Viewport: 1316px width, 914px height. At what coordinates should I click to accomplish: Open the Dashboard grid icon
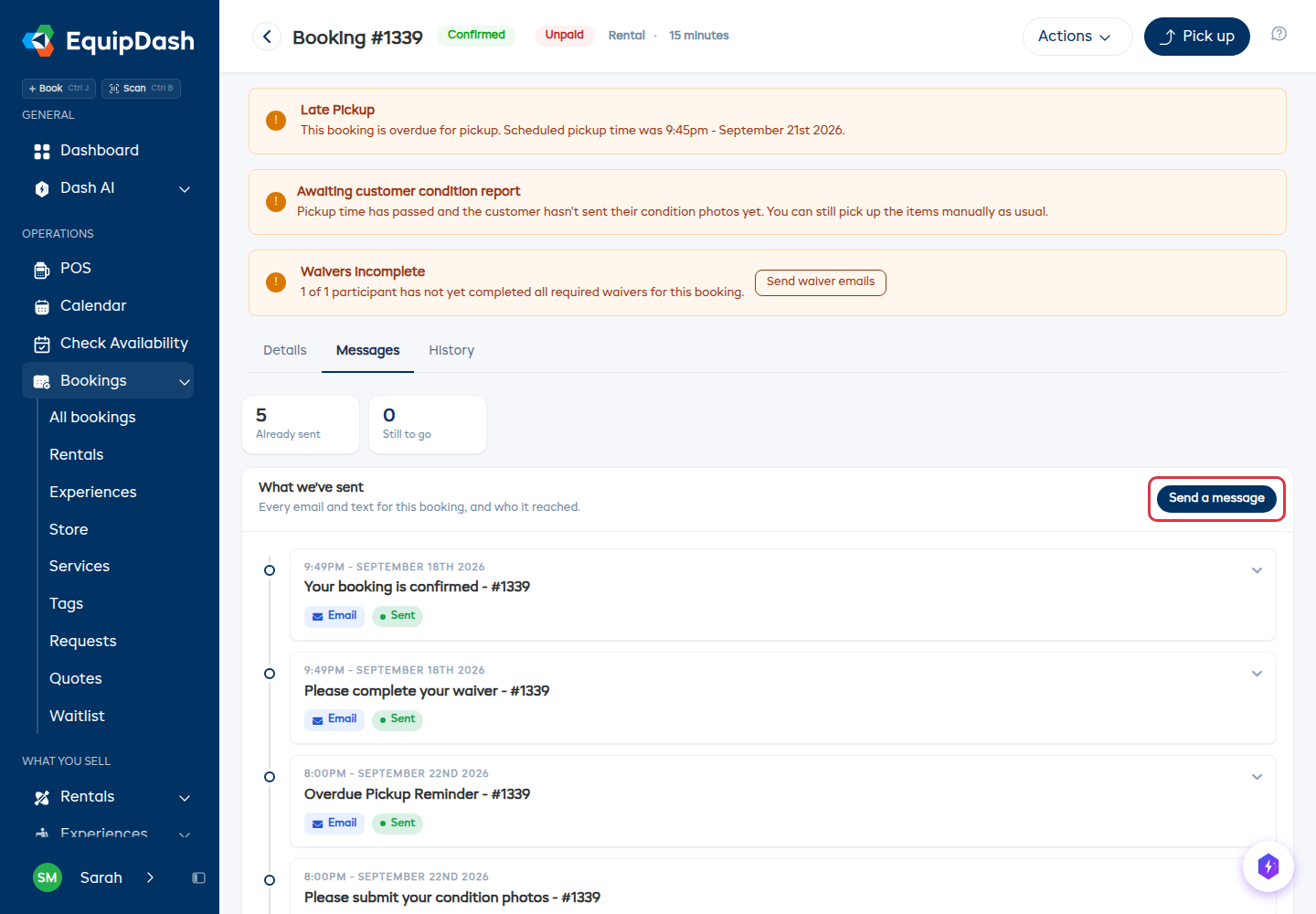pos(42,151)
